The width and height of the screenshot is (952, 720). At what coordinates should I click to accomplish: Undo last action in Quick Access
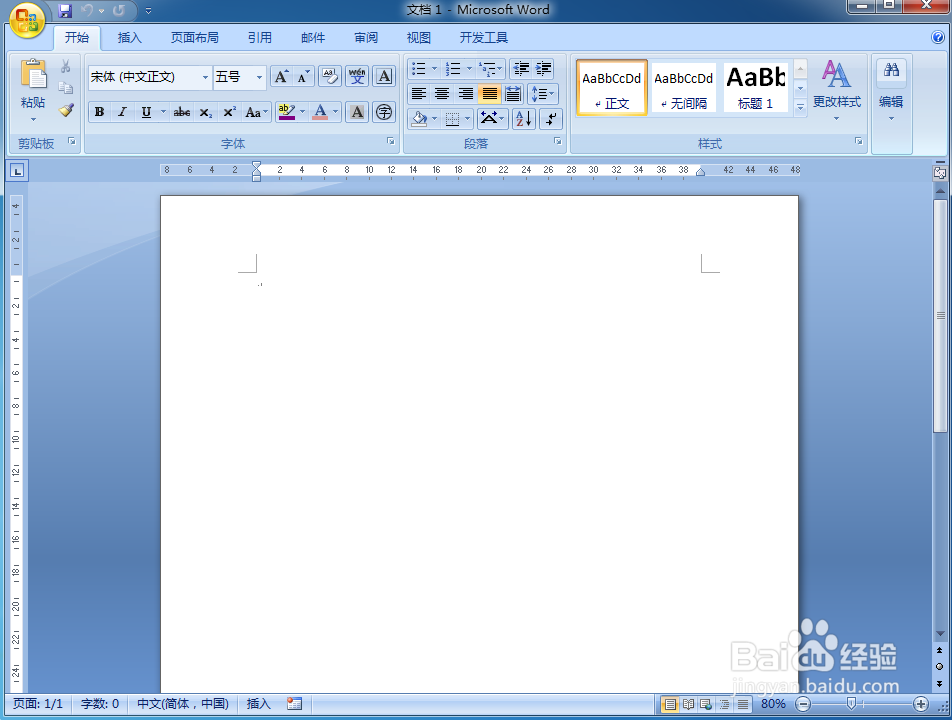(87, 10)
